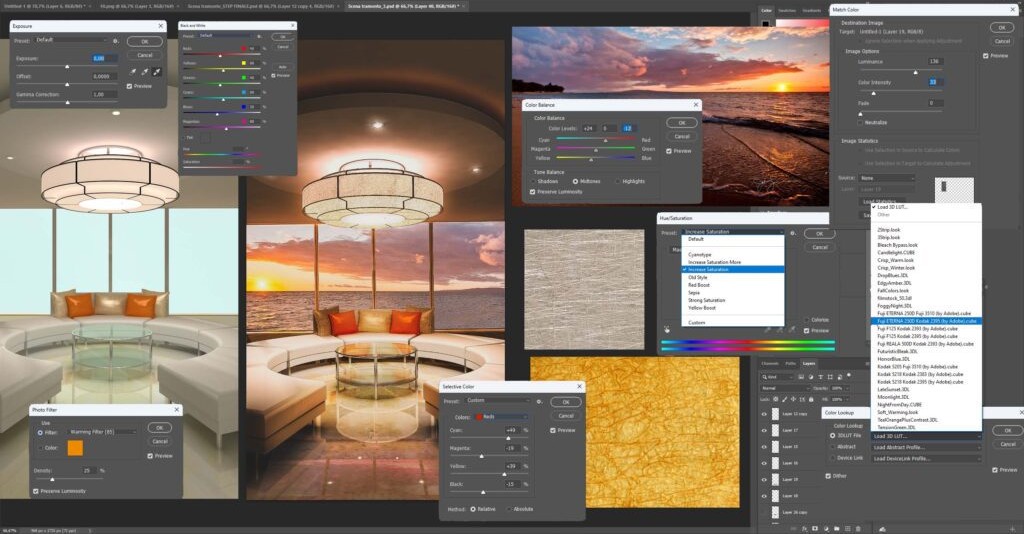
Task: Click Cancel in the Exposure dialog
Action: point(145,55)
